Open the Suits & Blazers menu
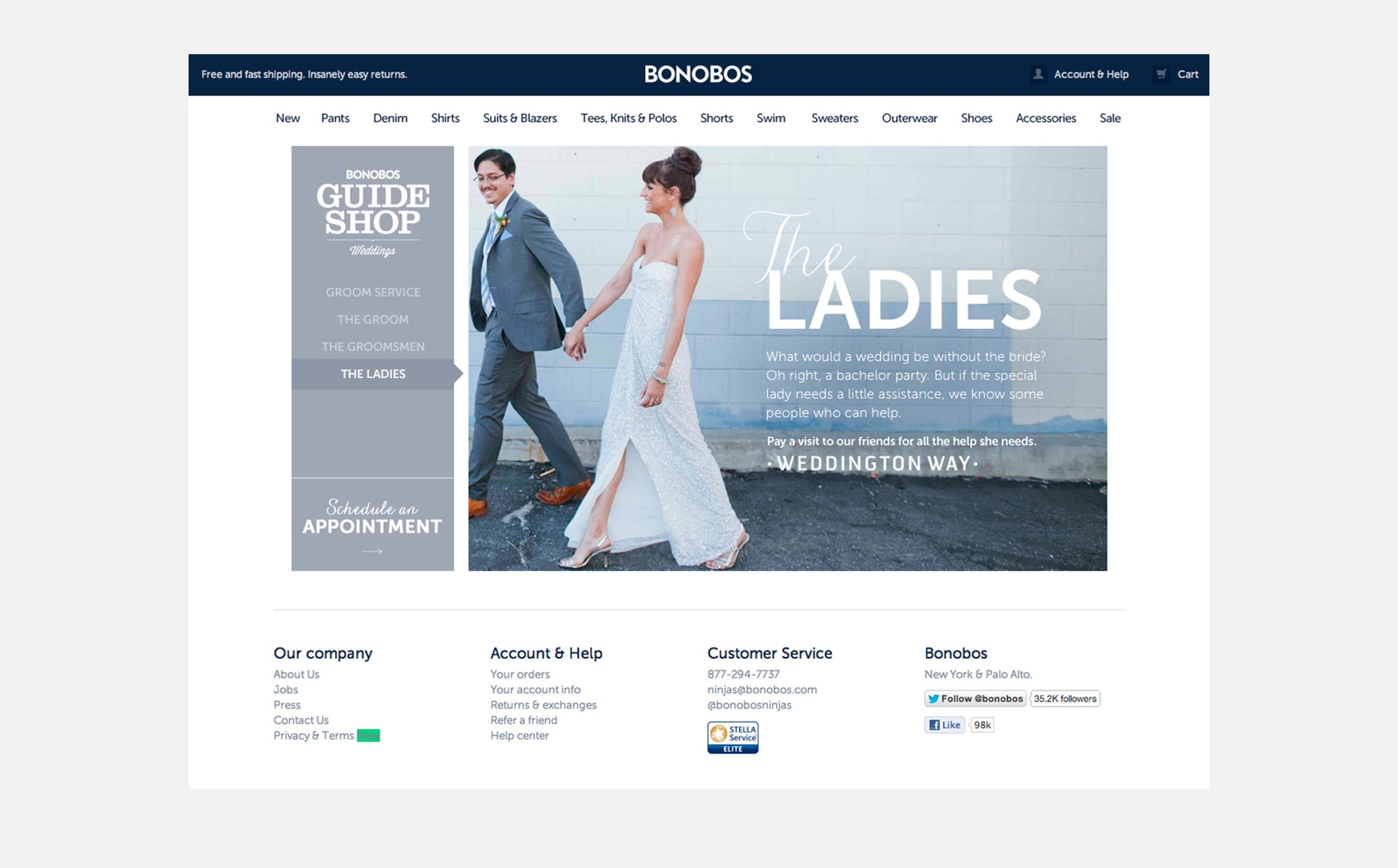 click(x=520, y=118)
